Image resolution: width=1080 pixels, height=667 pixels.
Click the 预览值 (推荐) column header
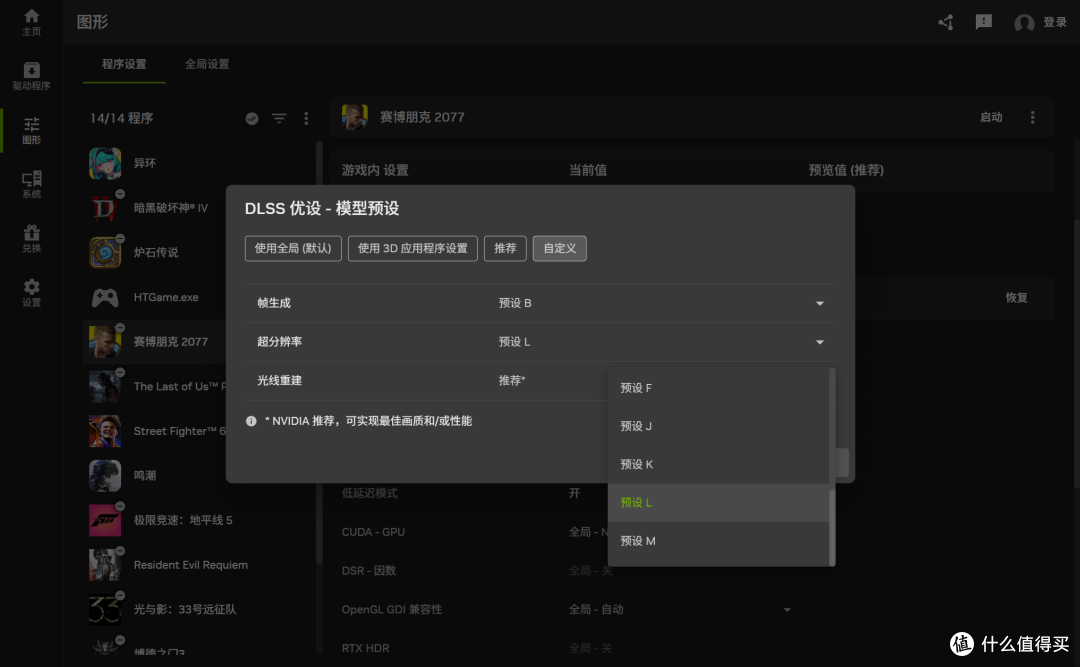coord(846,170)
